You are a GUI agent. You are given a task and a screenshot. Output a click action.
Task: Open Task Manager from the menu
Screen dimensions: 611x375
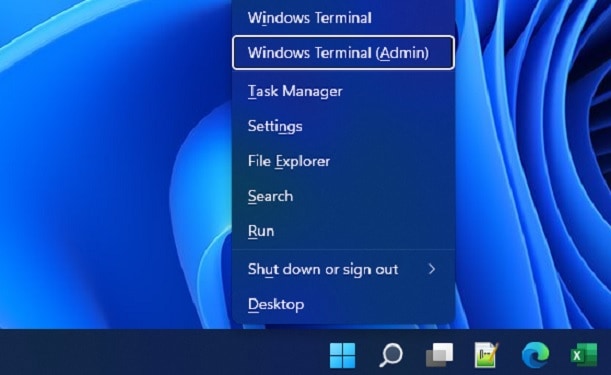tap(343, 91)
